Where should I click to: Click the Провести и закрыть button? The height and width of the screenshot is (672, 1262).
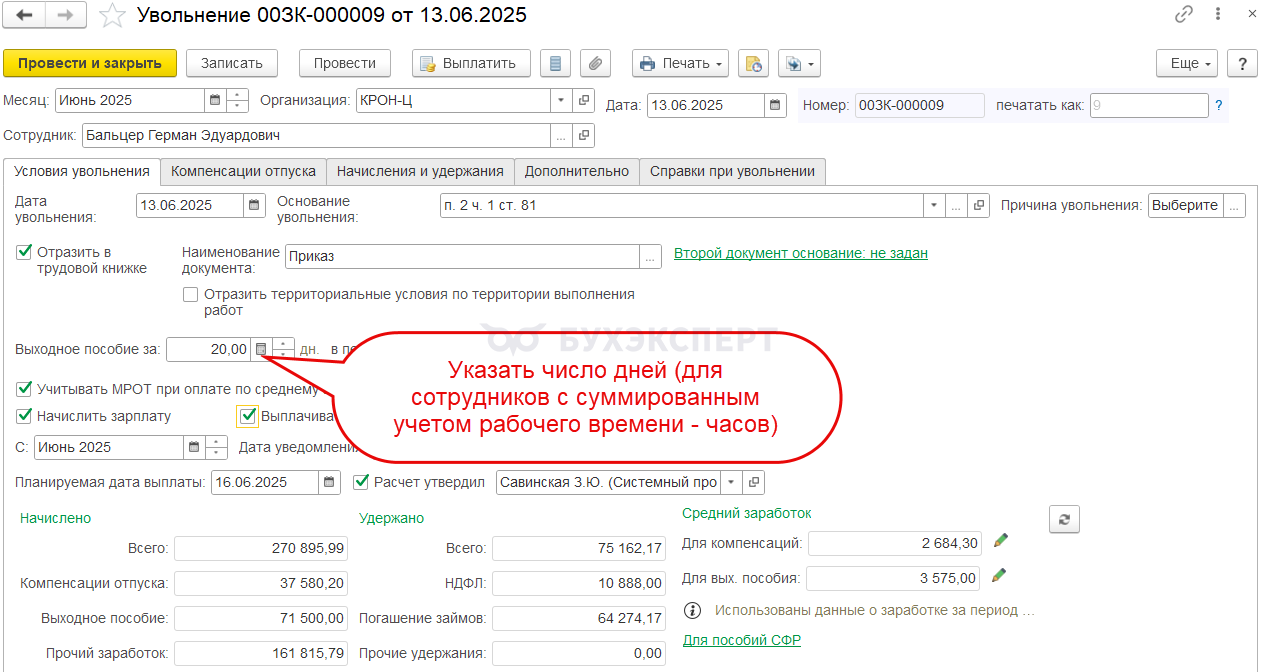pyautogui.click(x=90, y=63)
